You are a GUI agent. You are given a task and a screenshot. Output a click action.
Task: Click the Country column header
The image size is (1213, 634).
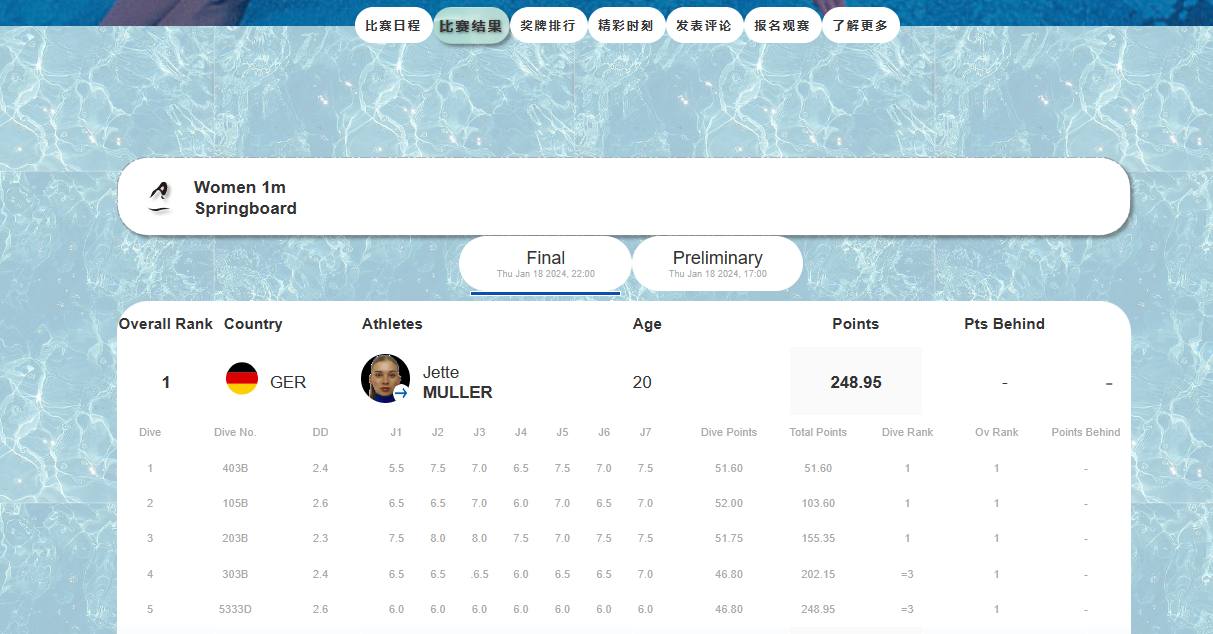[253, 324]
